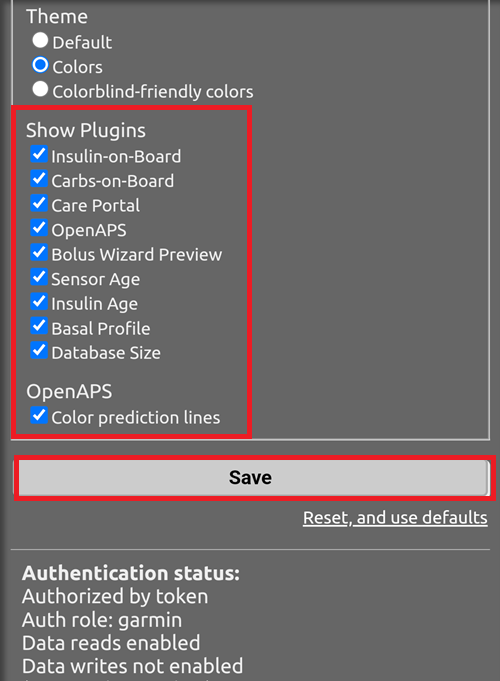
Task: Select the Default theme radio button
Action: tap(40, 40)
